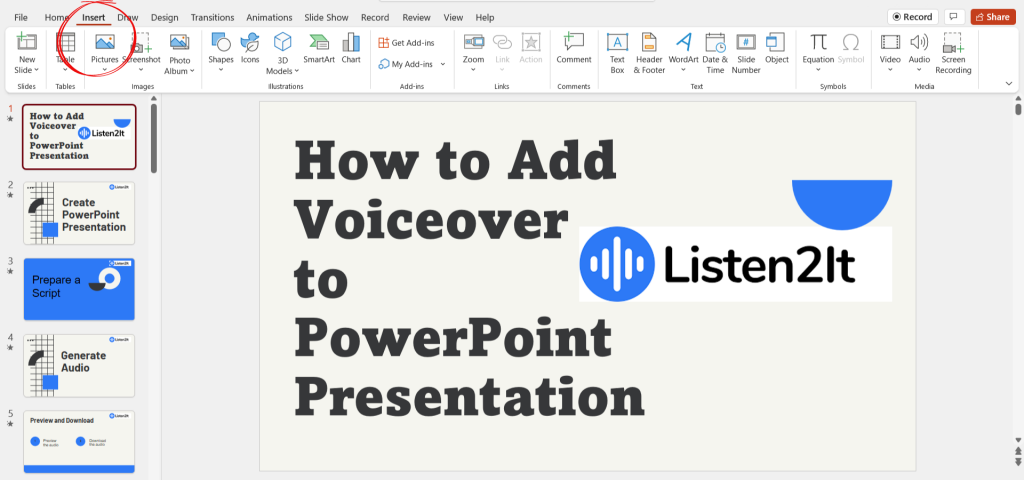Insert a SmartArt graphic
This screenshot has width=1024, height=480.
coord(319,49)
